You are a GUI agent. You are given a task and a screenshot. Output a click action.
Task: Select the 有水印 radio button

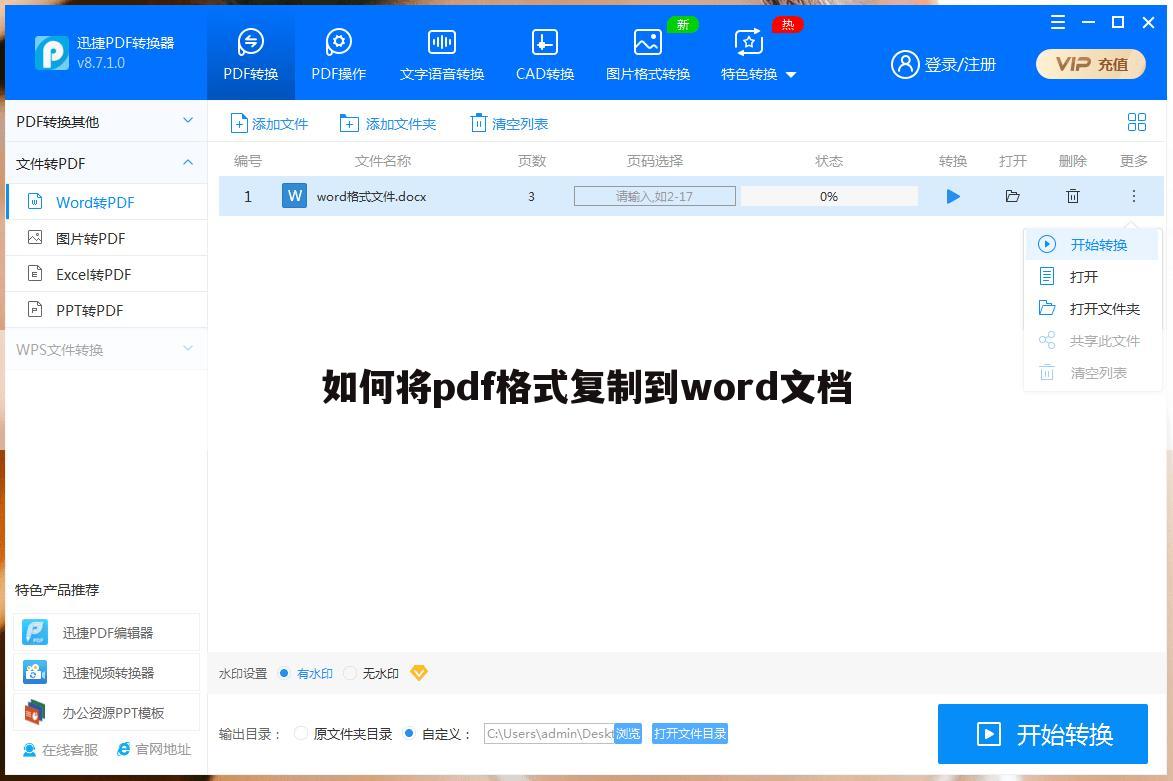tap(284, 673)
